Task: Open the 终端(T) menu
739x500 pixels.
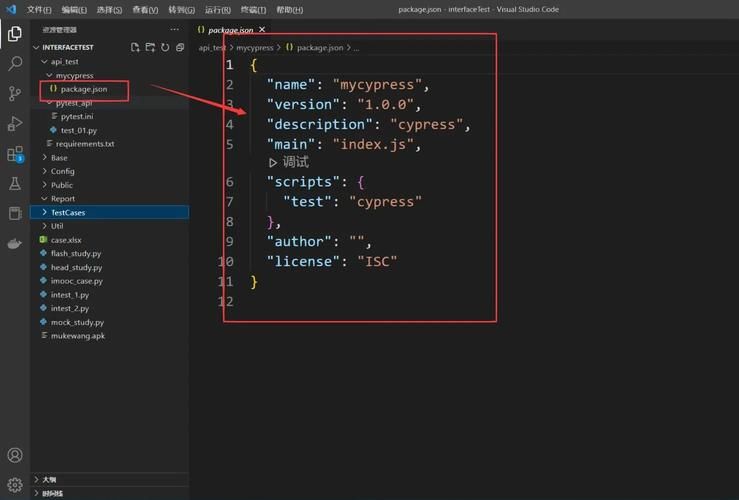Action: click(x=253, y=9)
